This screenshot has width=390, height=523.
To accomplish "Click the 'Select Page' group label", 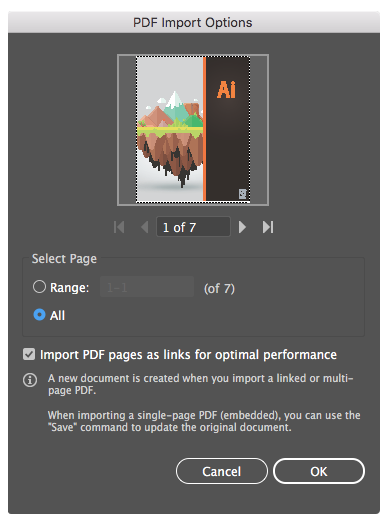I will pyautogui.click(x=64, y=259).
